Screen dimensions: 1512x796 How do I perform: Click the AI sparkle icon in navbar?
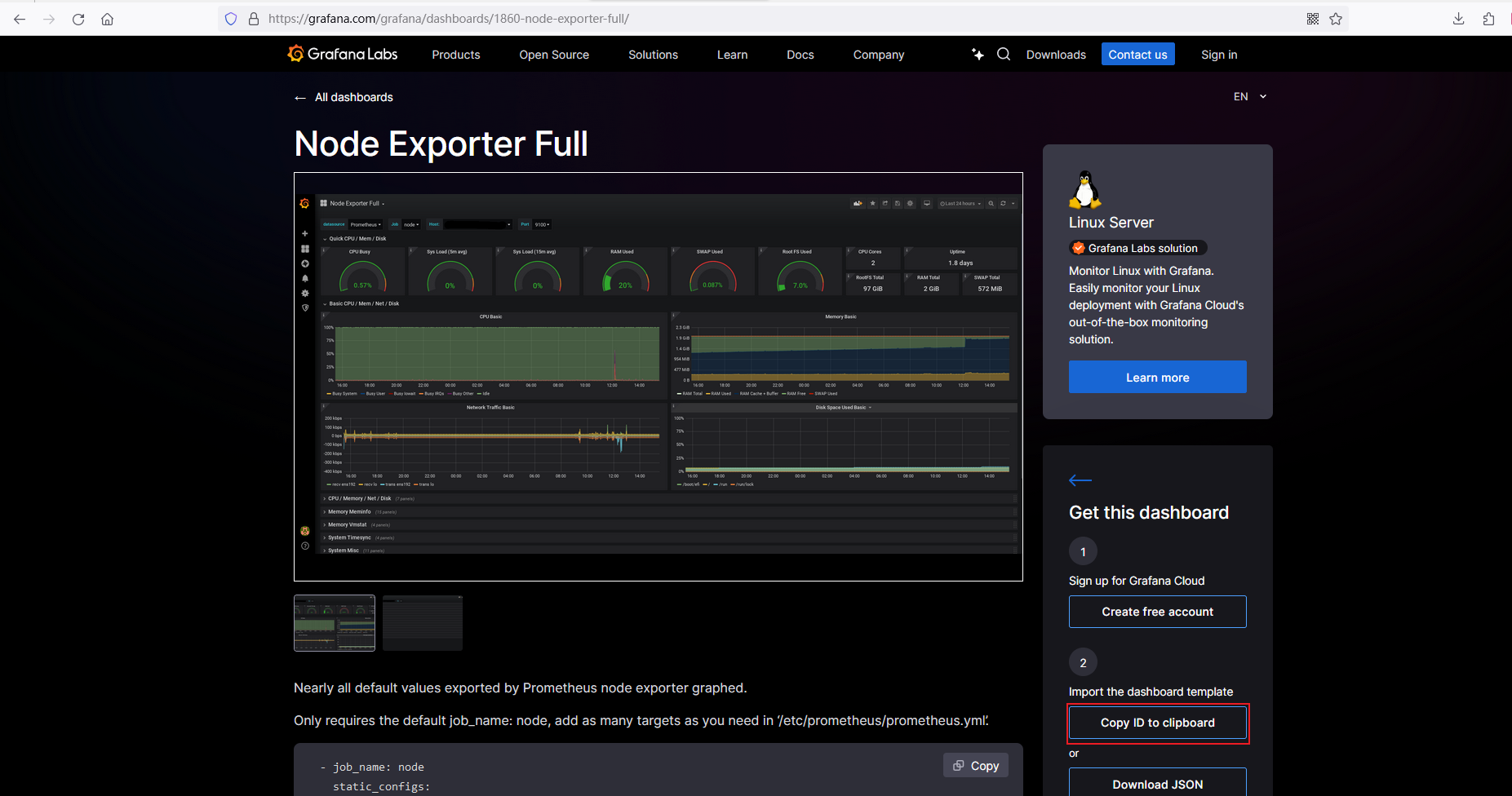tap(978, 54)
